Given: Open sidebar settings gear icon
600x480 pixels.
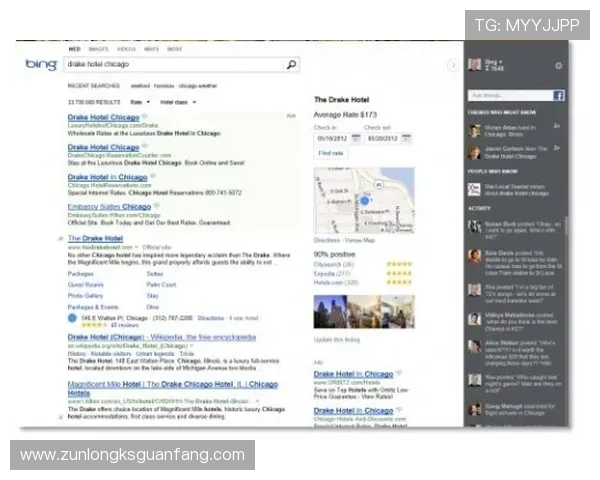Looking at the screenshot, I should point(558,66).
